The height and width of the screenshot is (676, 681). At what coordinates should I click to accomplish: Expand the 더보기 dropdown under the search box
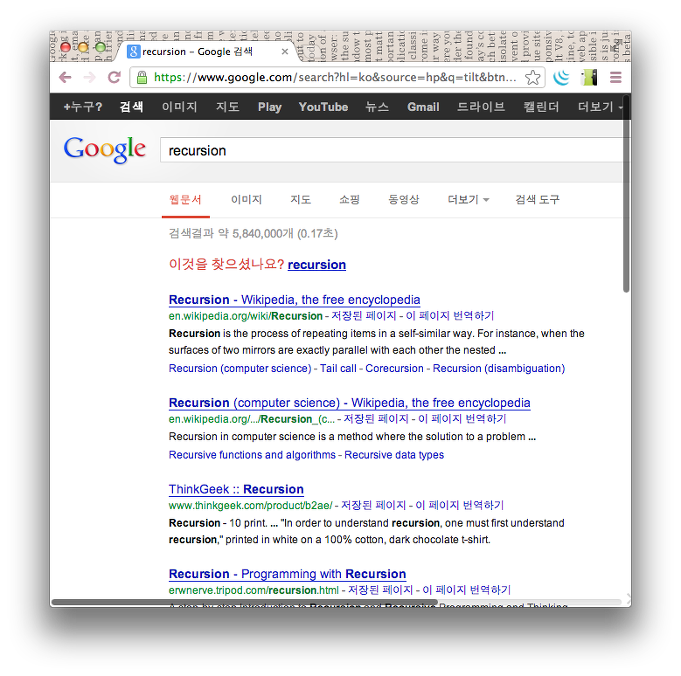tap(468, 200)
